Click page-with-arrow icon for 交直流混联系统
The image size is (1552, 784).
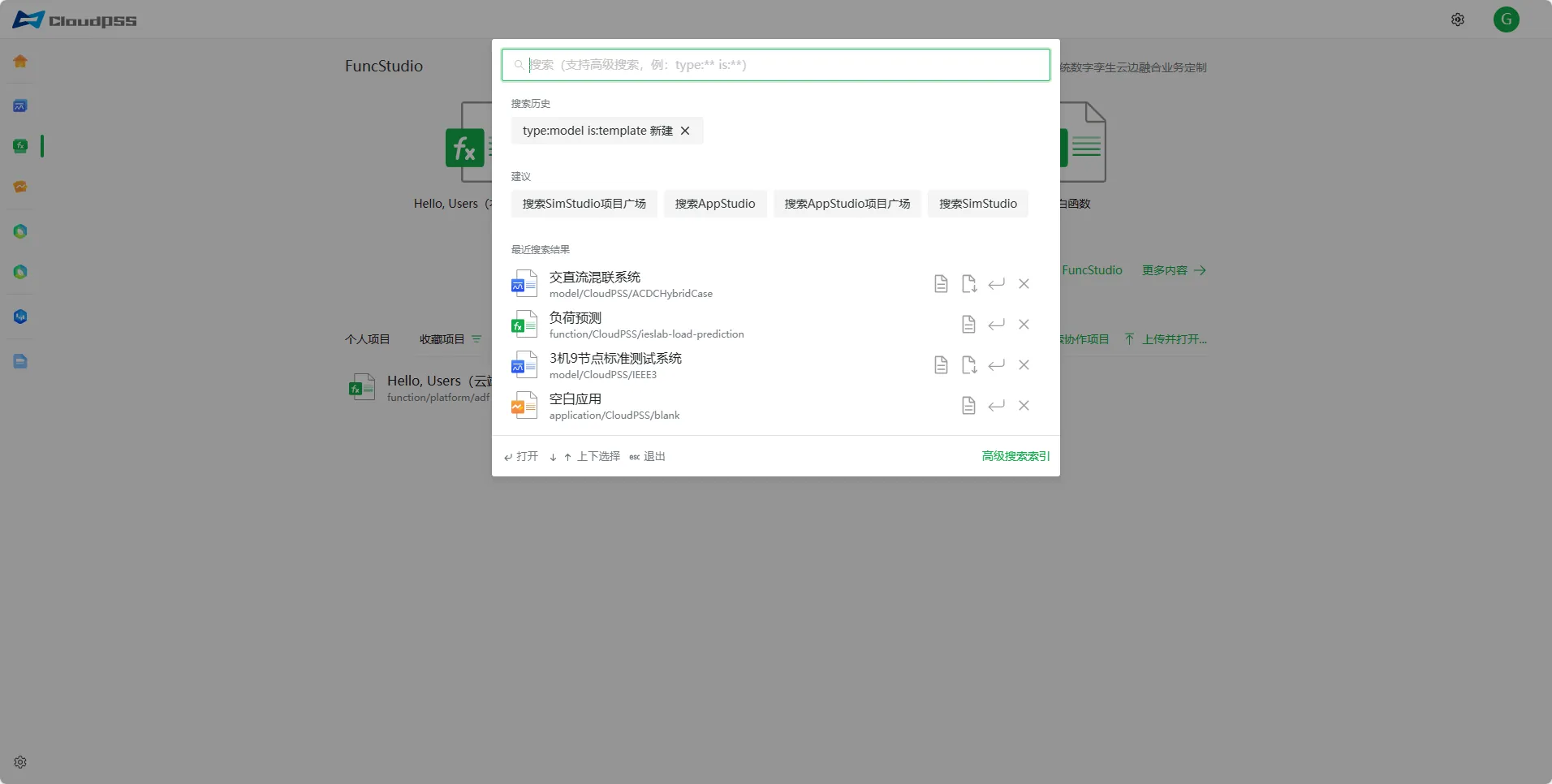click(x=969, y=284)
